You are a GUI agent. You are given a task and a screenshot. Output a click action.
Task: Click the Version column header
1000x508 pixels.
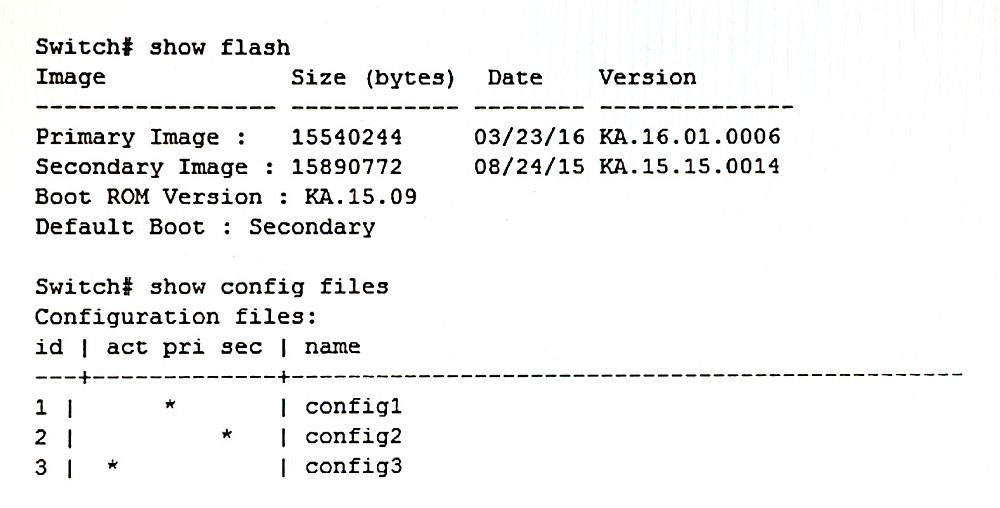(x=647, y=77)
